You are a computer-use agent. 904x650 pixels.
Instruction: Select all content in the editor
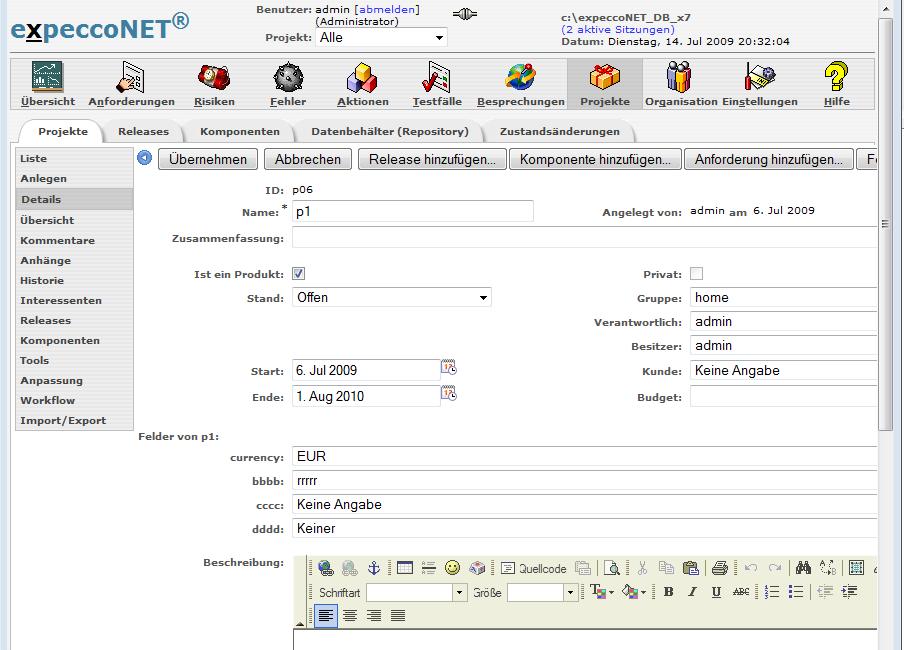[856, 568]
